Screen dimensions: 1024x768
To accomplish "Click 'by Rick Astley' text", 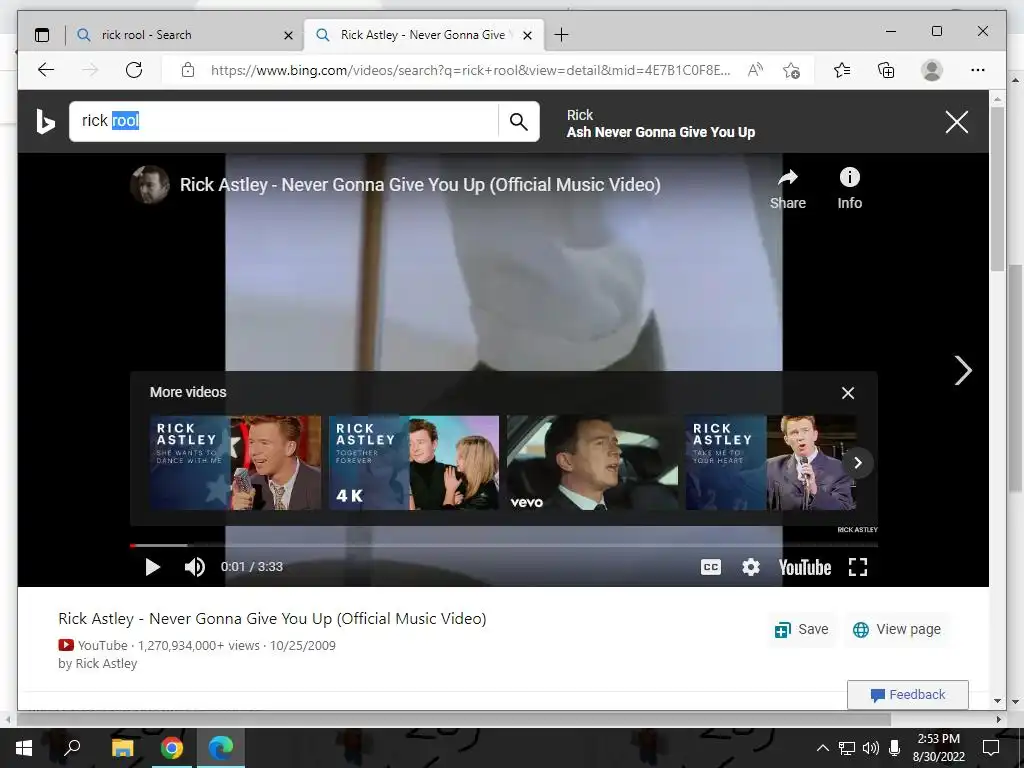I will (x=97, y=664).
